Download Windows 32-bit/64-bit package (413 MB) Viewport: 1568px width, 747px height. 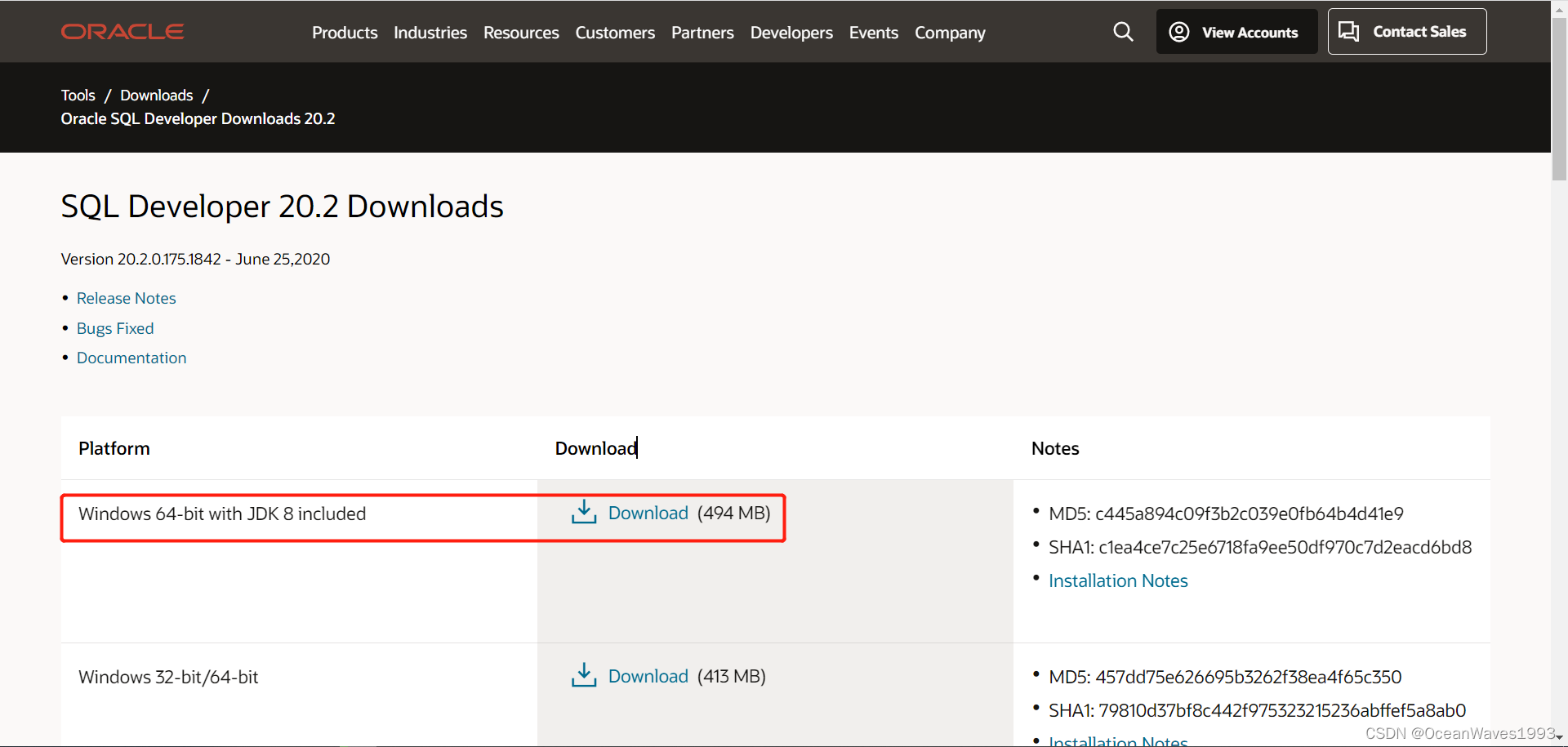[648, 676]
